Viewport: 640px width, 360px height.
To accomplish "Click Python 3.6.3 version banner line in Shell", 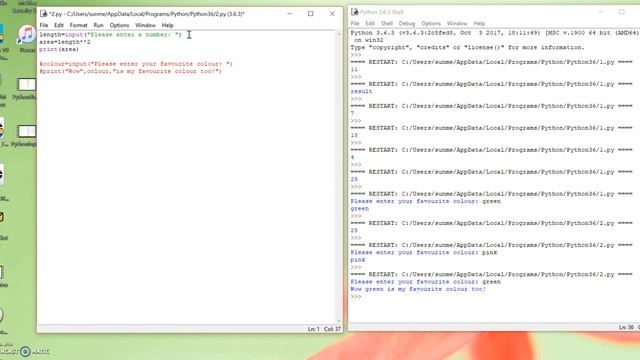I will pyautogui.click(x=494, y=33).
